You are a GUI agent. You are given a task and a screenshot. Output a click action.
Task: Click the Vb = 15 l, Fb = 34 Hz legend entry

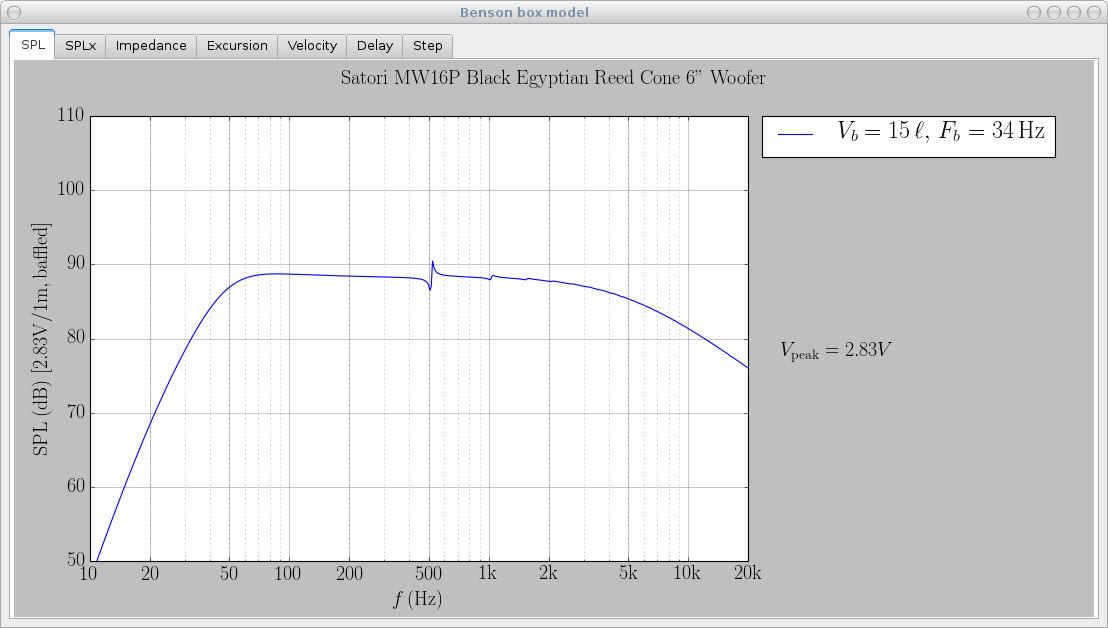click(x=909, y=136)
